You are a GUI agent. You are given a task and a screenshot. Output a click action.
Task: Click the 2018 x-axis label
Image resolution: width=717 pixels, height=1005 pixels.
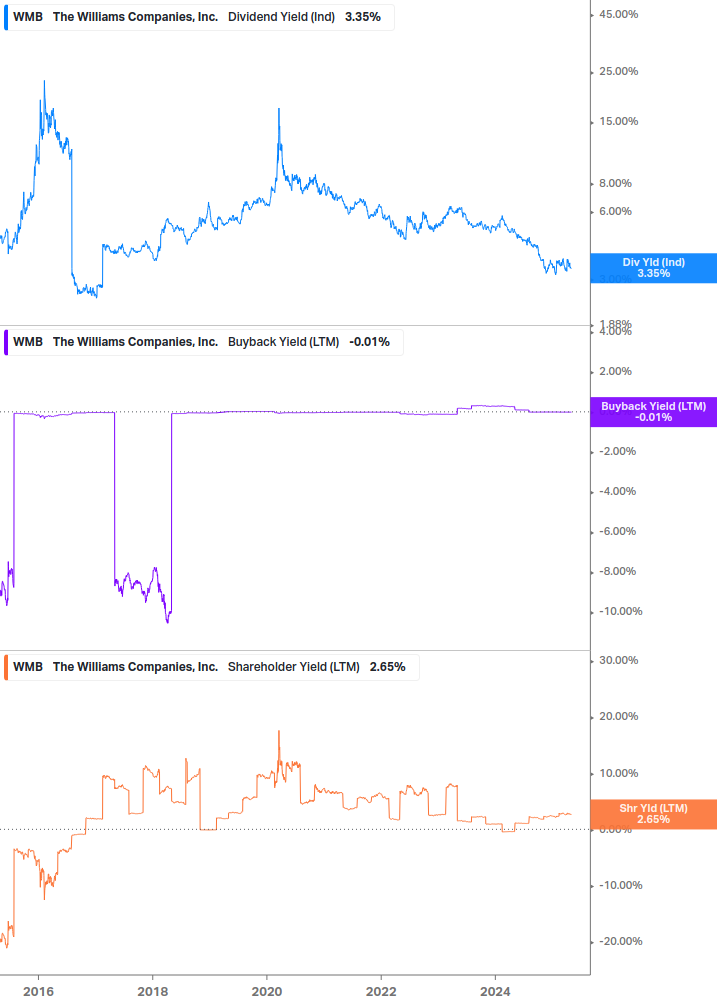(x=152, y=992)
